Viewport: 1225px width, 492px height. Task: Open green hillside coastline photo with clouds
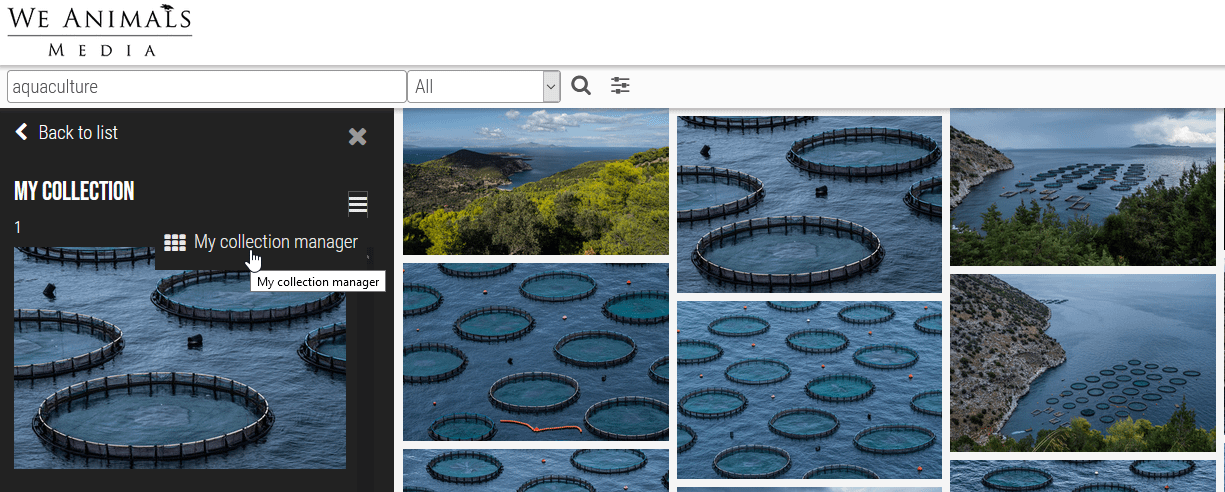click(x=535, y=181)
